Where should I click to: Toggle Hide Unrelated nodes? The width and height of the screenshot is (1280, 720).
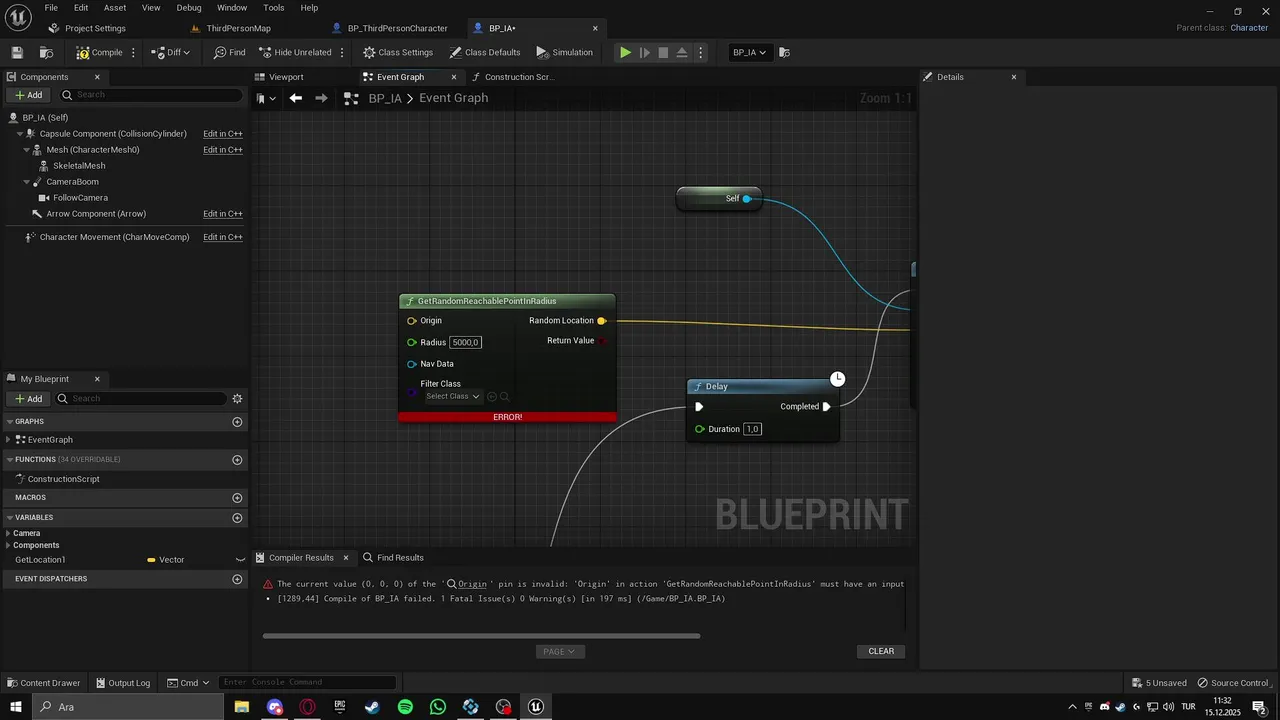point(295,52)
